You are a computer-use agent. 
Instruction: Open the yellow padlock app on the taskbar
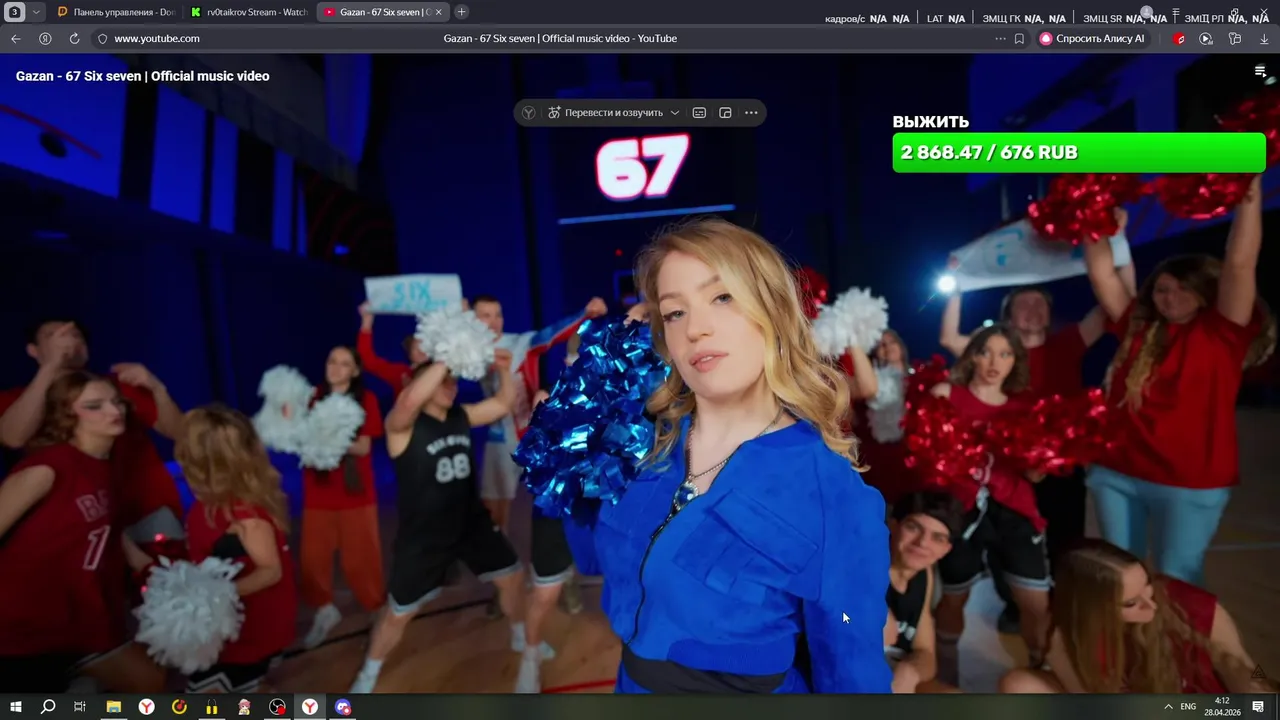coord(211,707)
